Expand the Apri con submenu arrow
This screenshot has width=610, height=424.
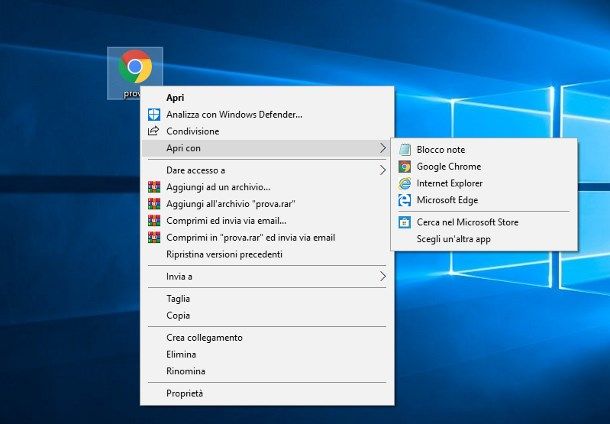coord(383,148)
